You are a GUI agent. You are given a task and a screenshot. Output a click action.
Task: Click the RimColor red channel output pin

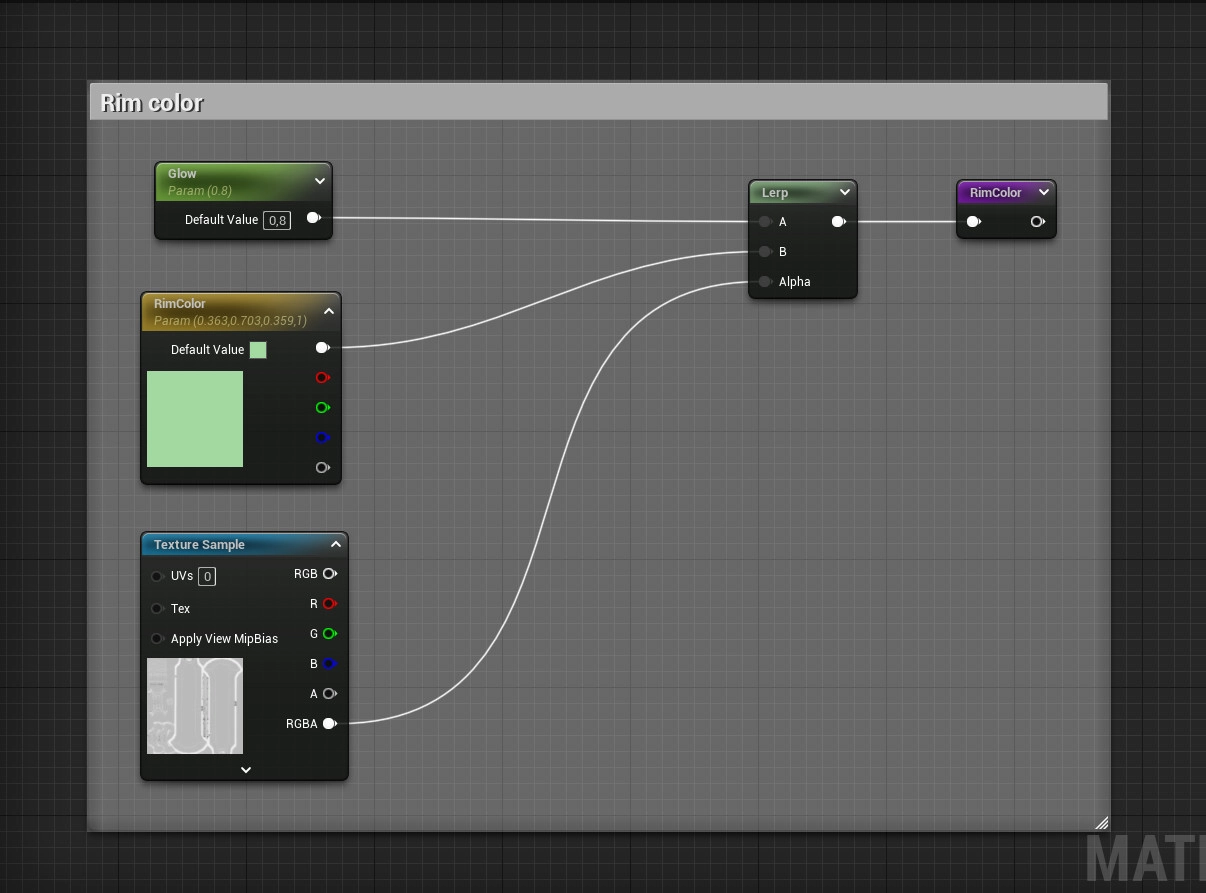(x=322, y=378)
